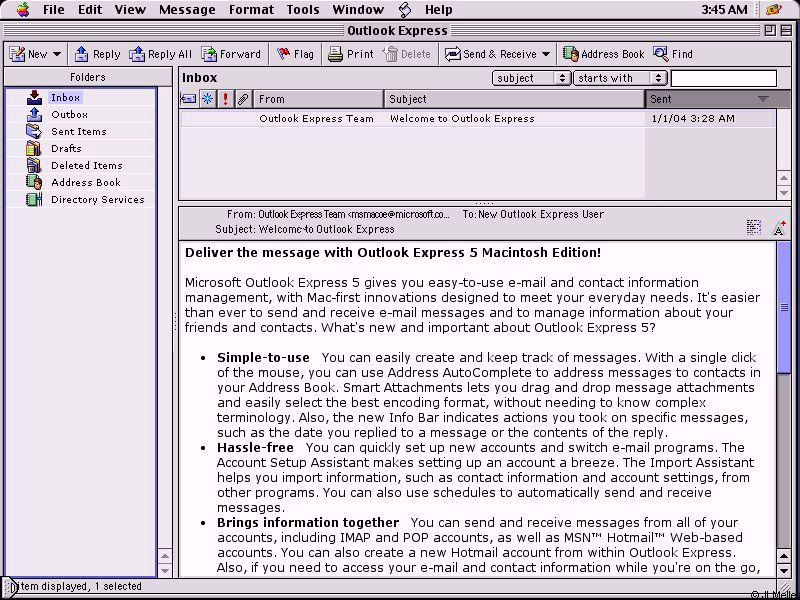Click the message character set icon
The width and height of the screenshot is (800, 600).
tap(753, 227)
